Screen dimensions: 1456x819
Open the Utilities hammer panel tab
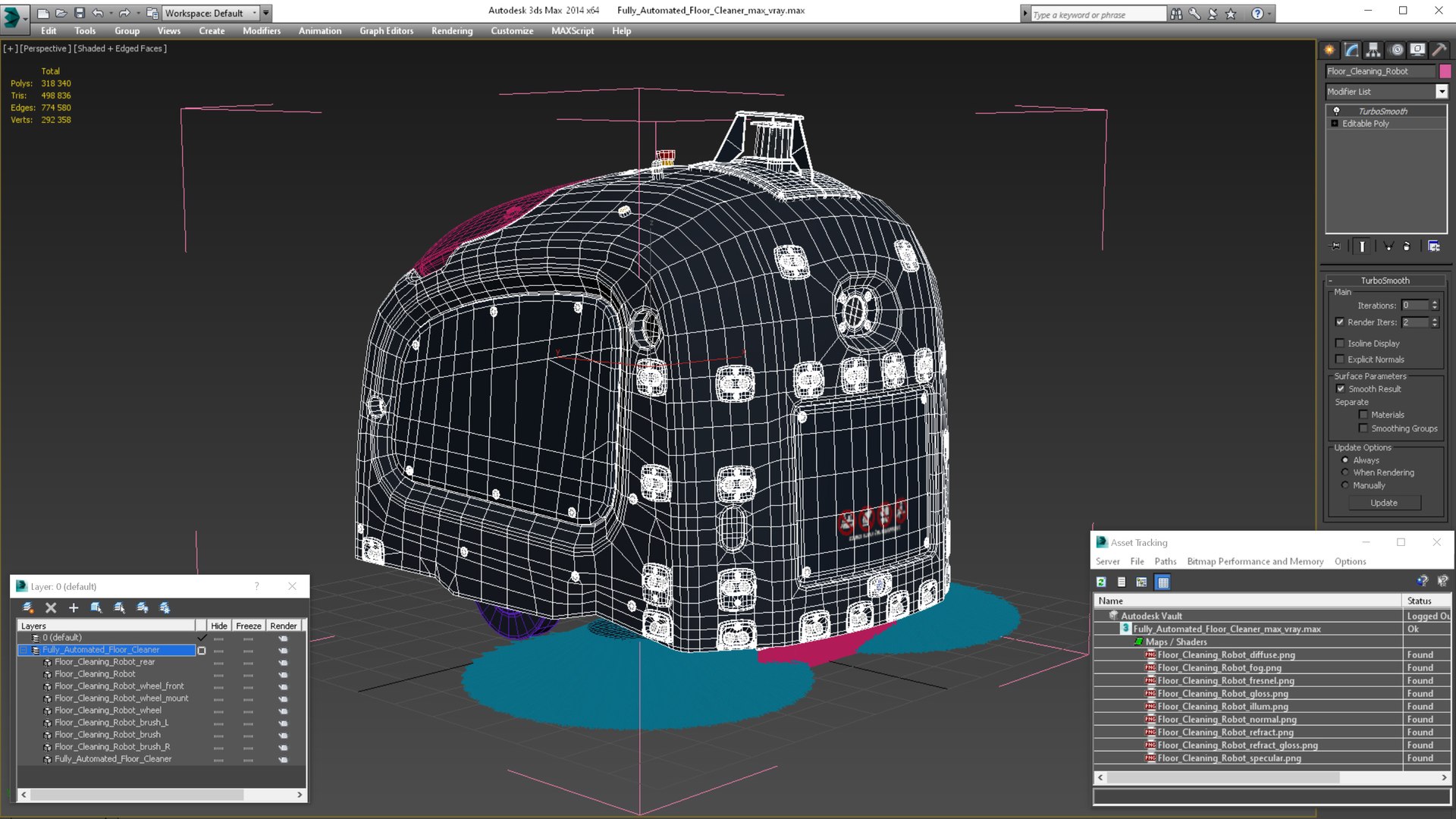pyautogui.click(x=1439, y=50)
